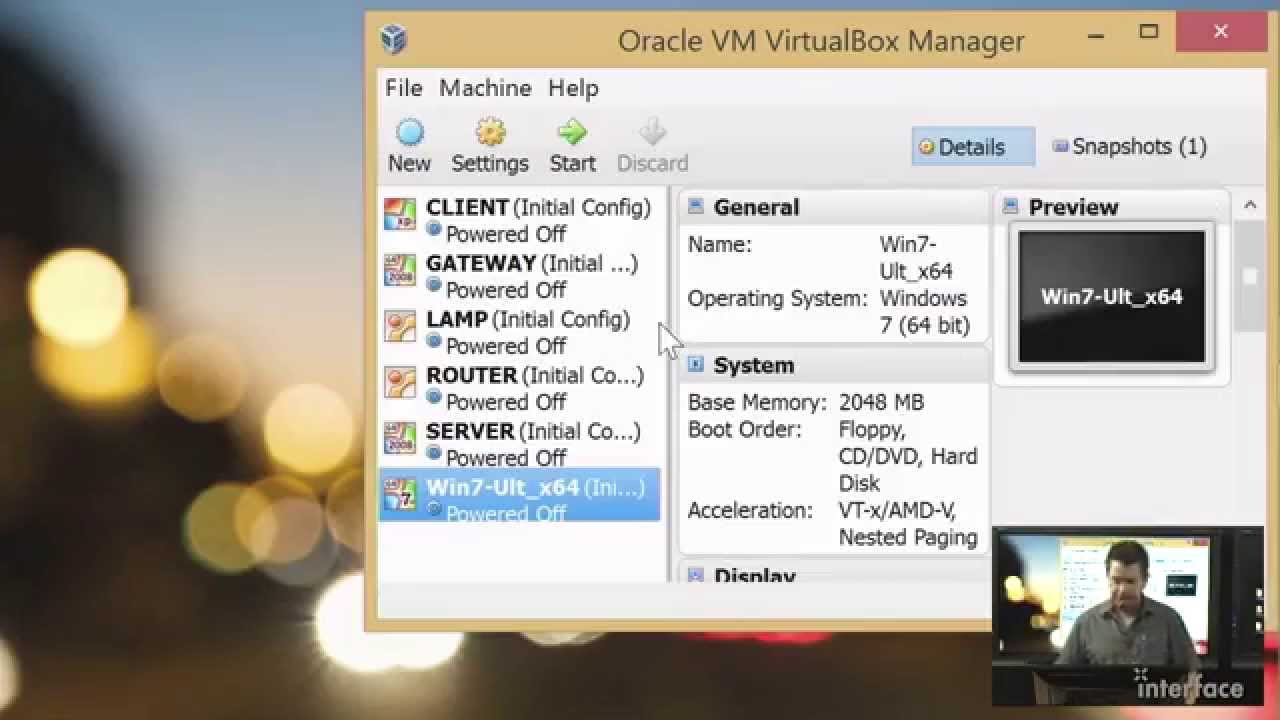Click the green Start arrow icon
This screenshot has height=720, width=1280.
[572, 132]
